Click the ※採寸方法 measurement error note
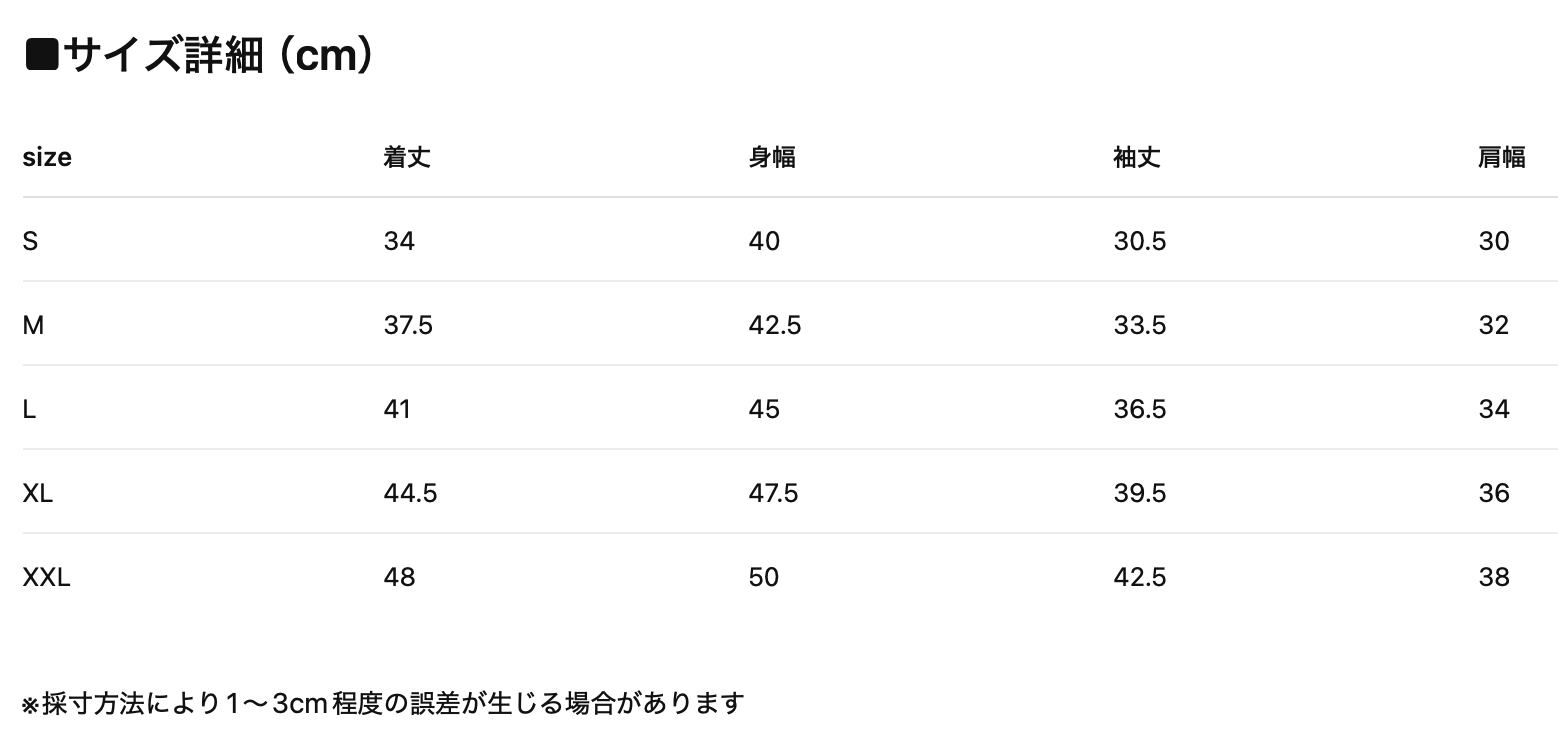This screenshot has height=752, width=1558. 383,704
